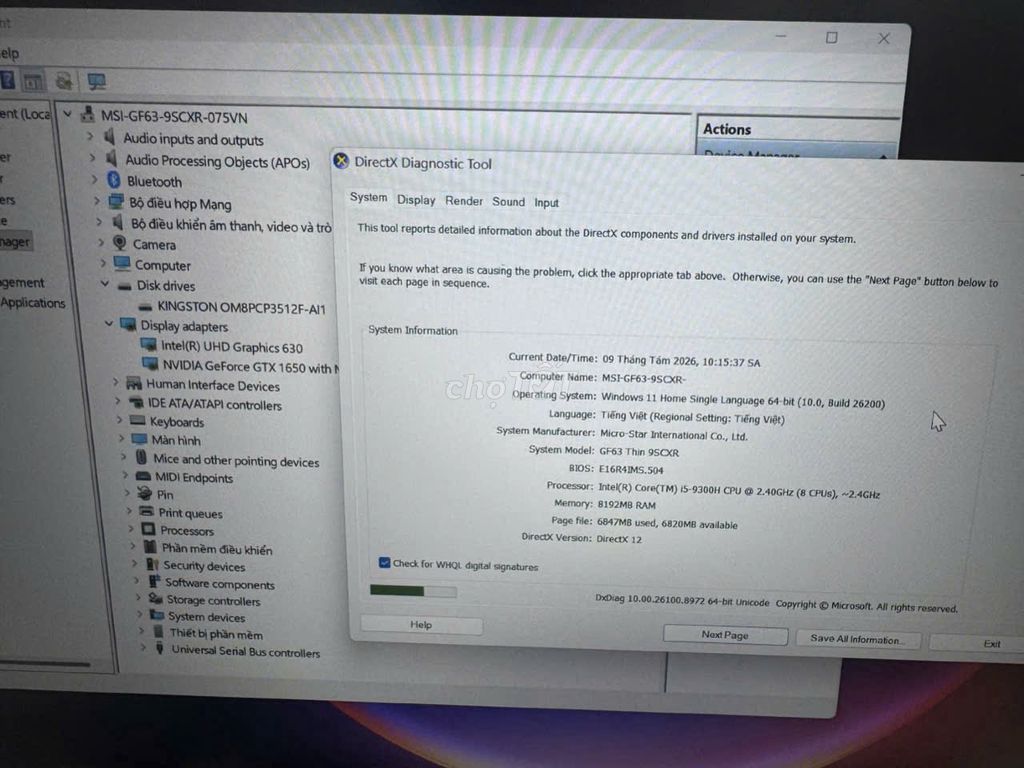This screenshot has width=1024, height=768.
Task: Collapse the MSI-GF63-9SCXR-075VN root node
Action: tap(67, 114)
